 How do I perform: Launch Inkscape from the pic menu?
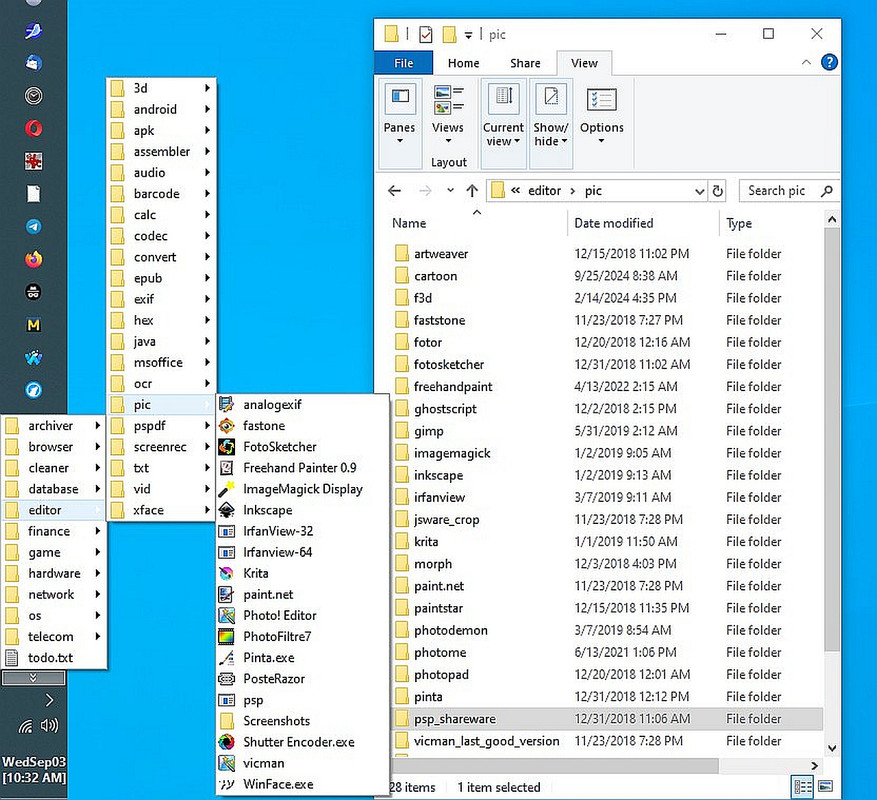(303, 510)
